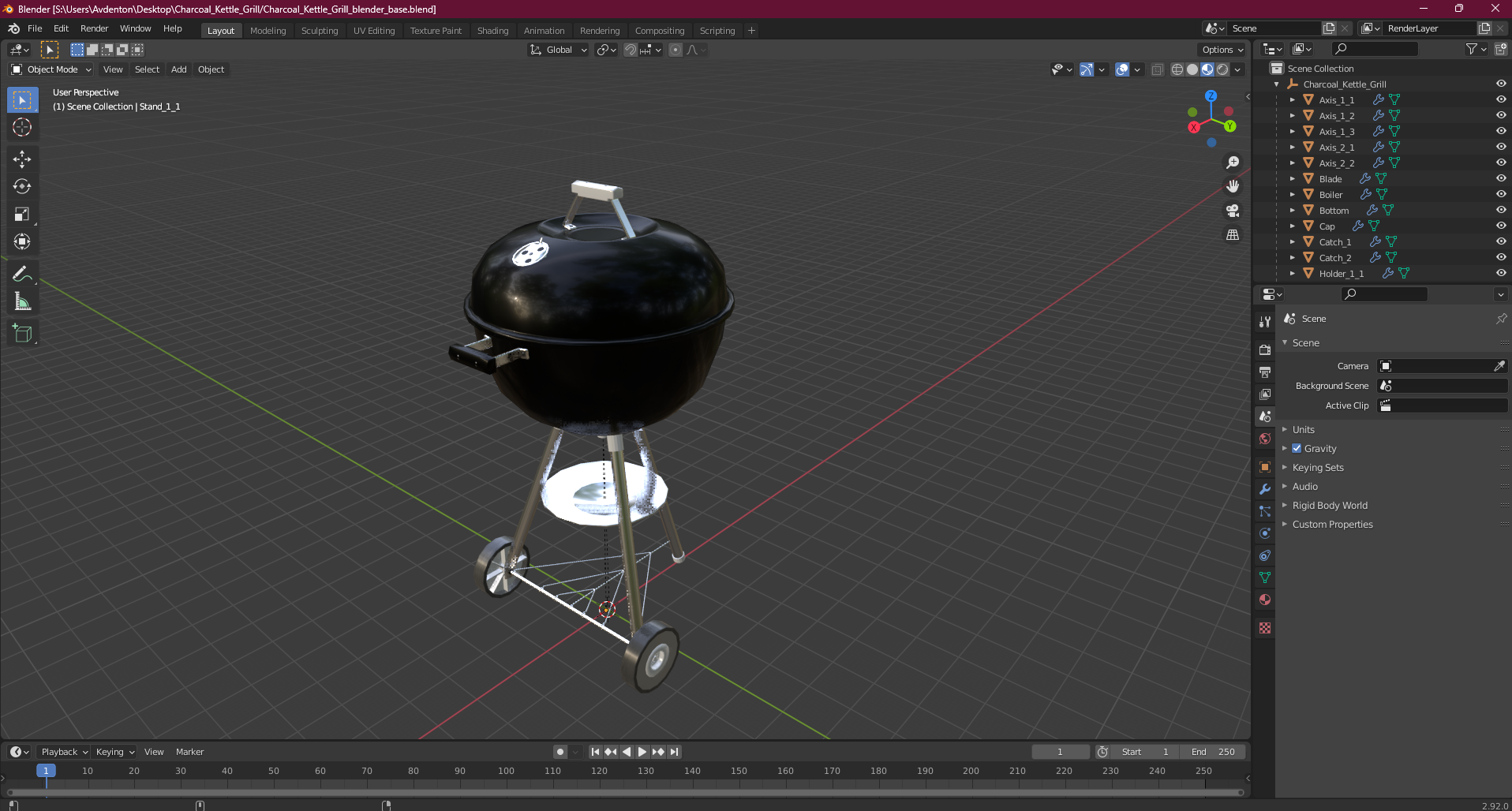The width and height of the screenshot is (1512, 811).
Task: Open the Physics properties tab
Action: point(1265,533)
